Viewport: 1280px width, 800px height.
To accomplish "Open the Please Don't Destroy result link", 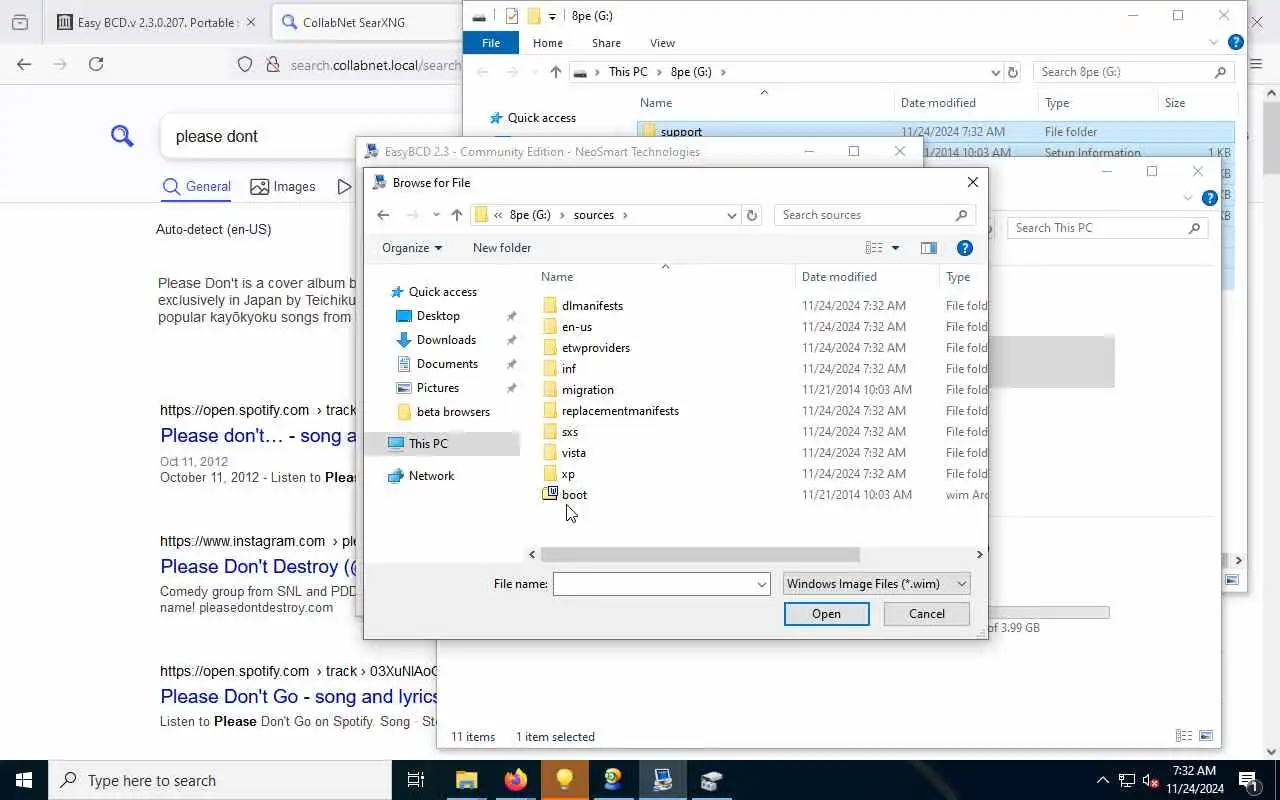I will (x=258, y=567).
